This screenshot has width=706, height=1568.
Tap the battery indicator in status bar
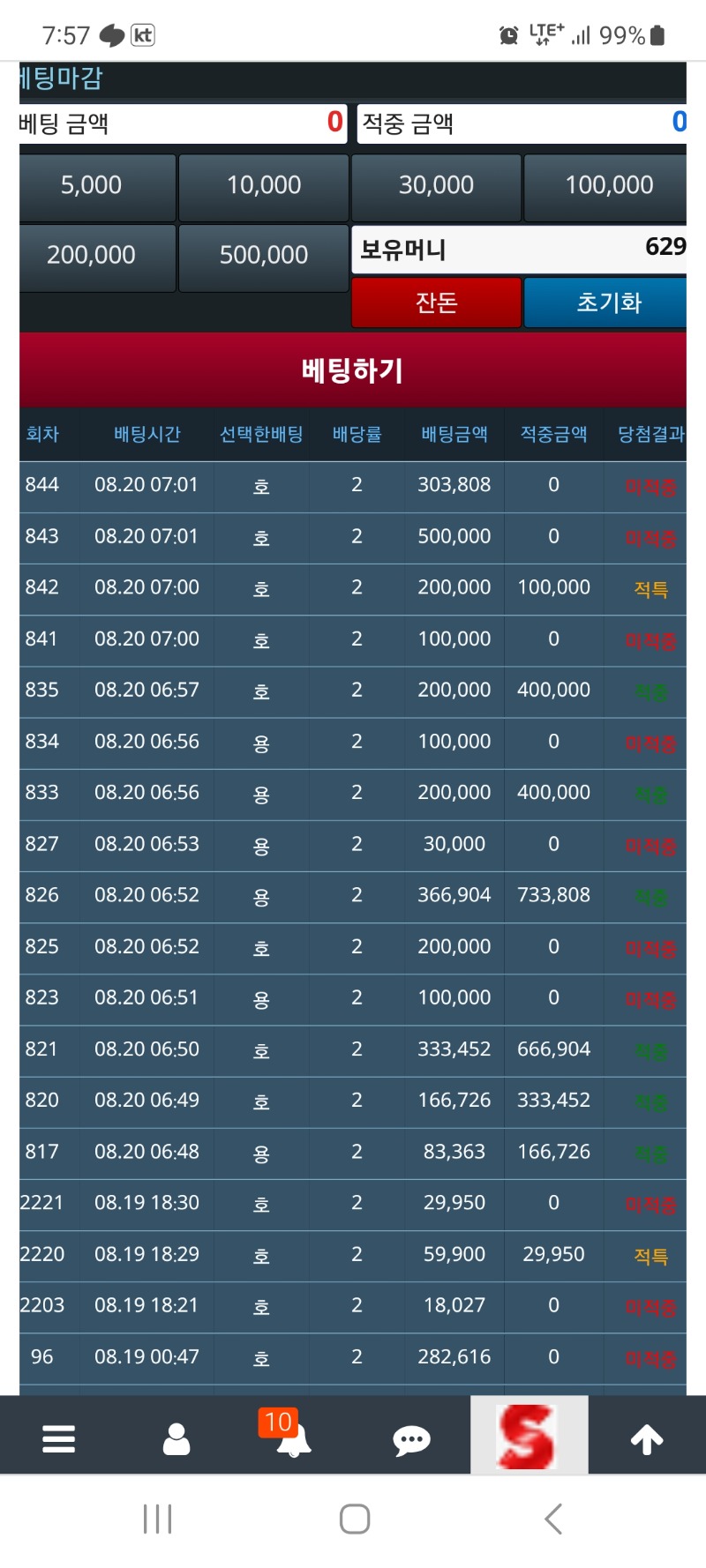tap(657, 35)
